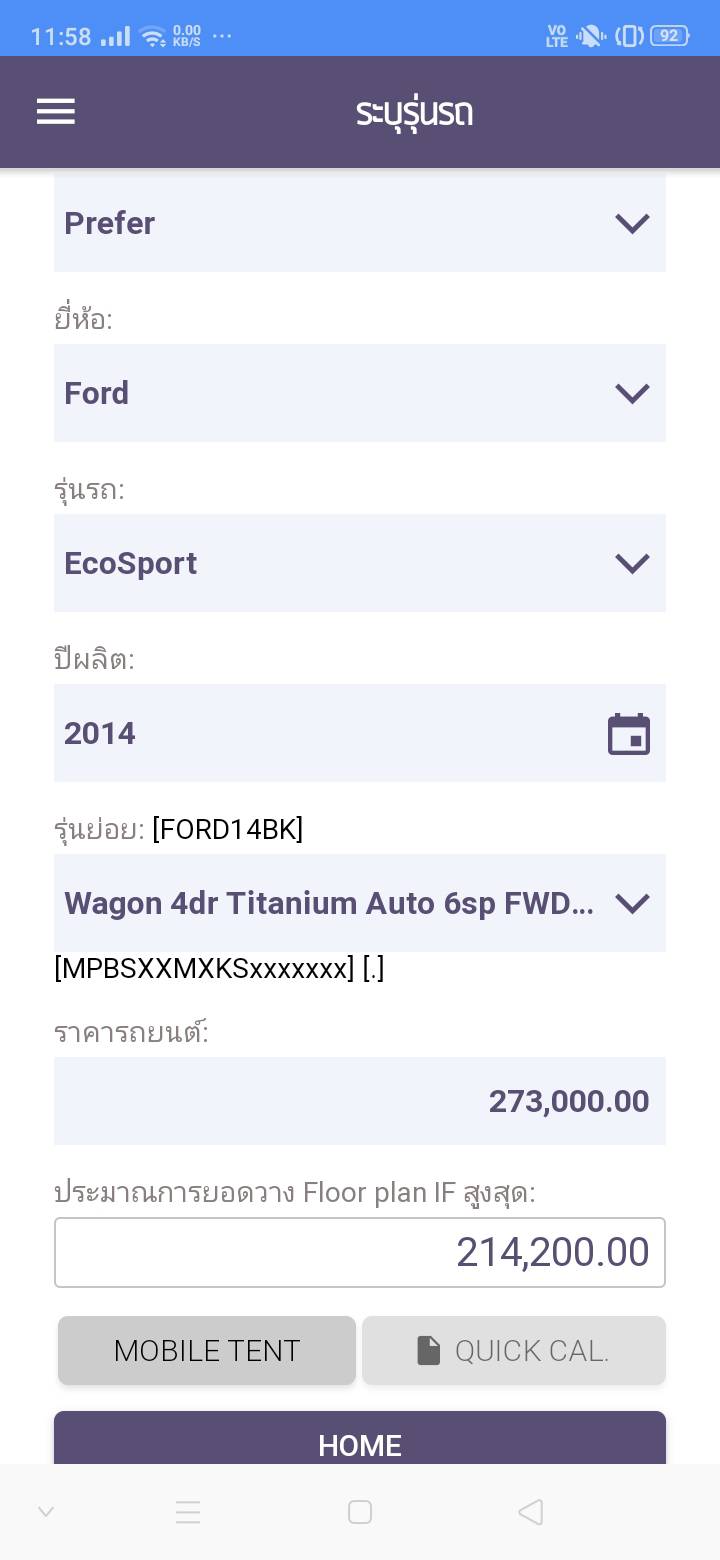This screenshot has width=720, height=1560.
Task: Tap the battery indicator in status bar
Action: (669, 36)
